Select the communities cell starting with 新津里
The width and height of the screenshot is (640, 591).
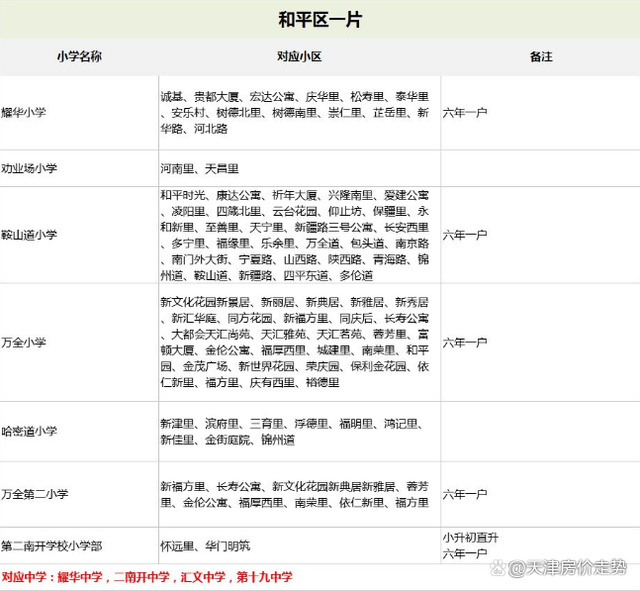pyautogui.click(x=299, y=432)
